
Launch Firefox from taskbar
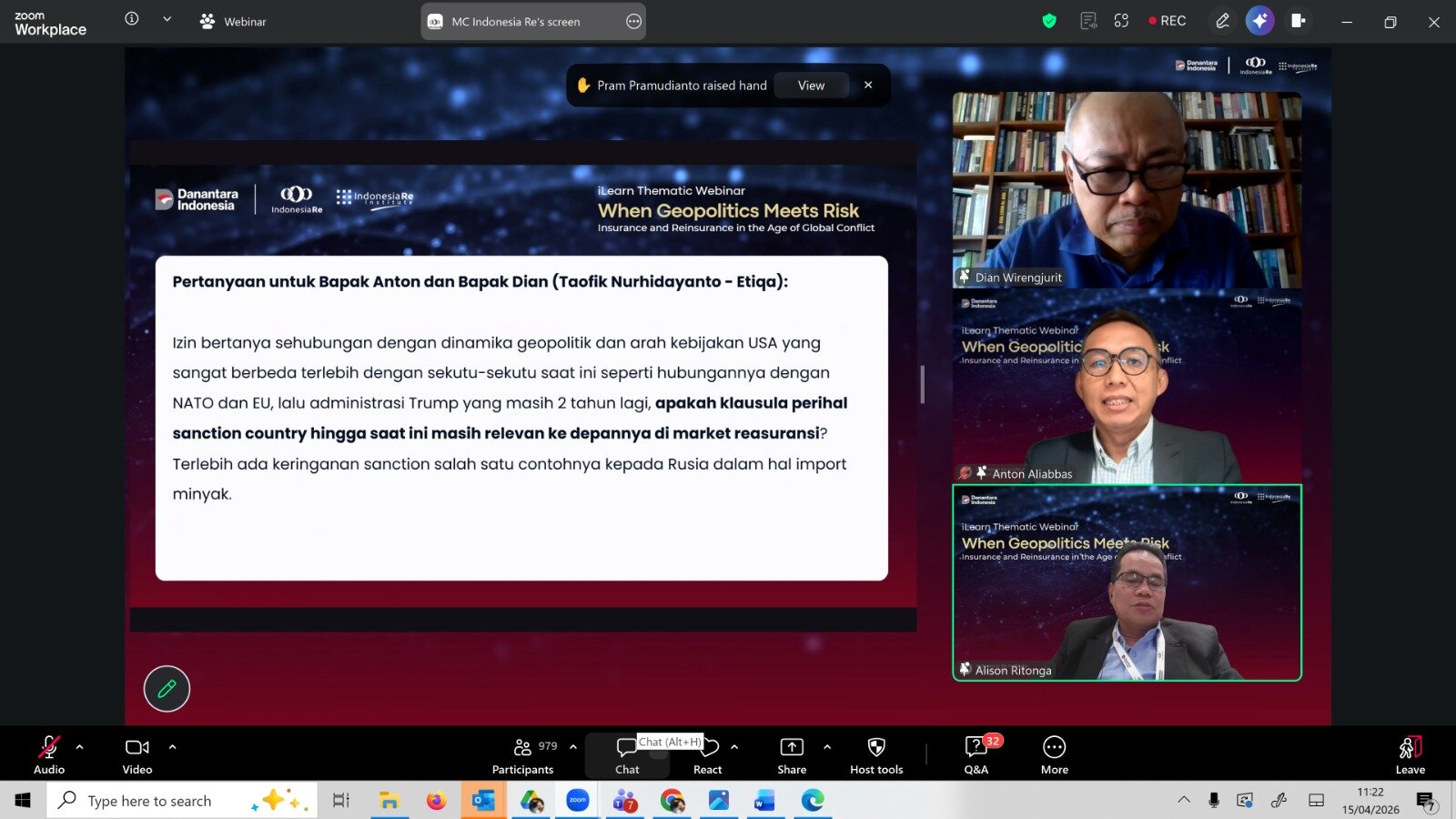coord(437,801)
